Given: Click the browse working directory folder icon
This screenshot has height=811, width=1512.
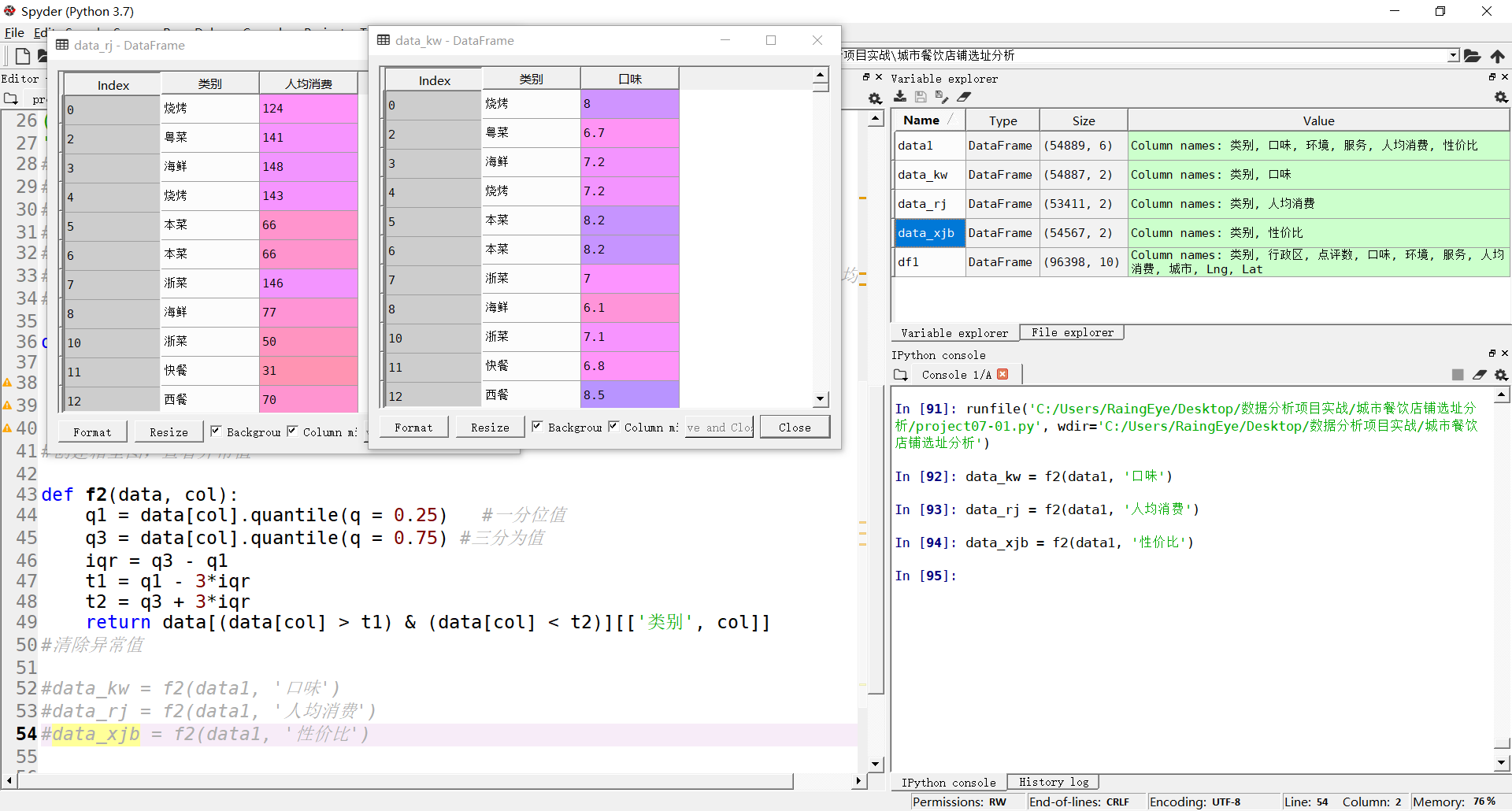Looking at the screenshot, I should click(1472, 56).
